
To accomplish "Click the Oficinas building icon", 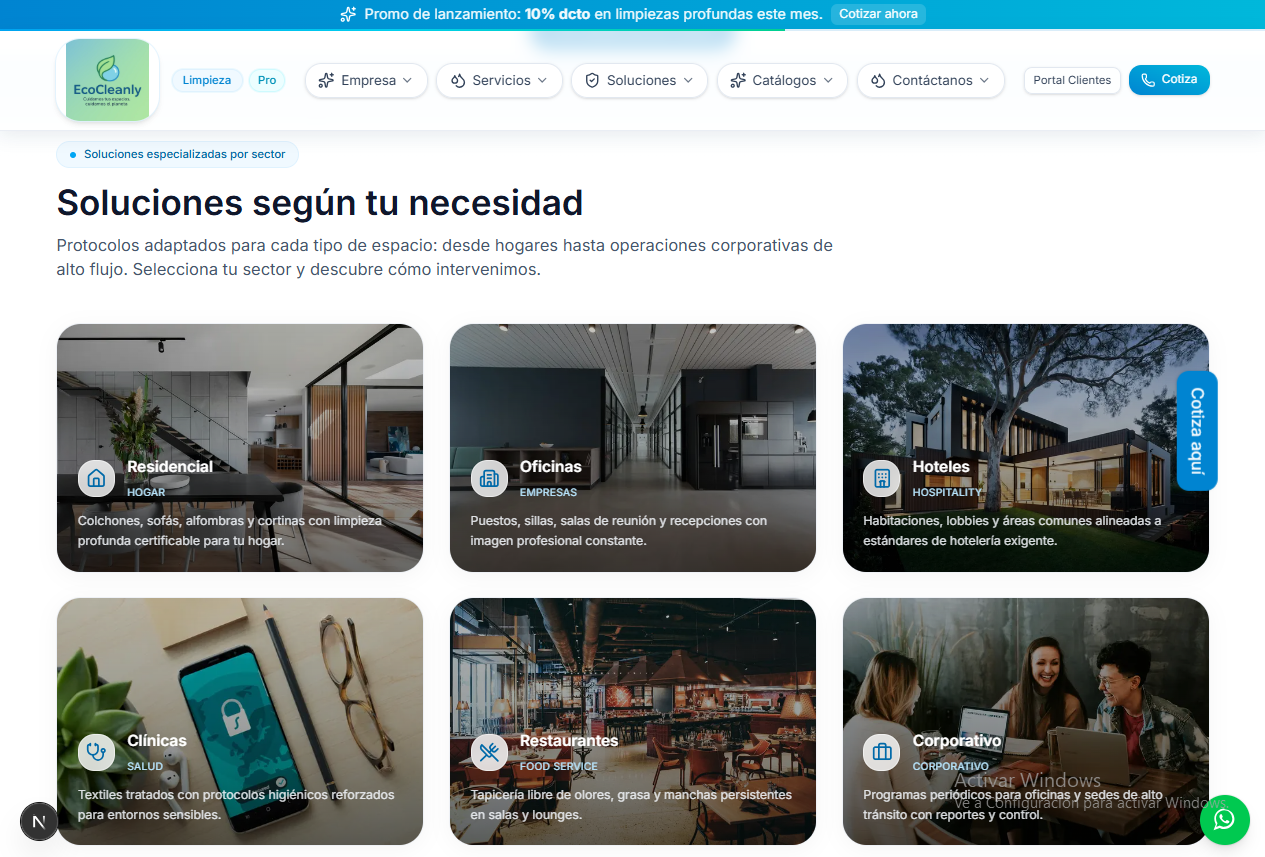I will pos(489,478).
